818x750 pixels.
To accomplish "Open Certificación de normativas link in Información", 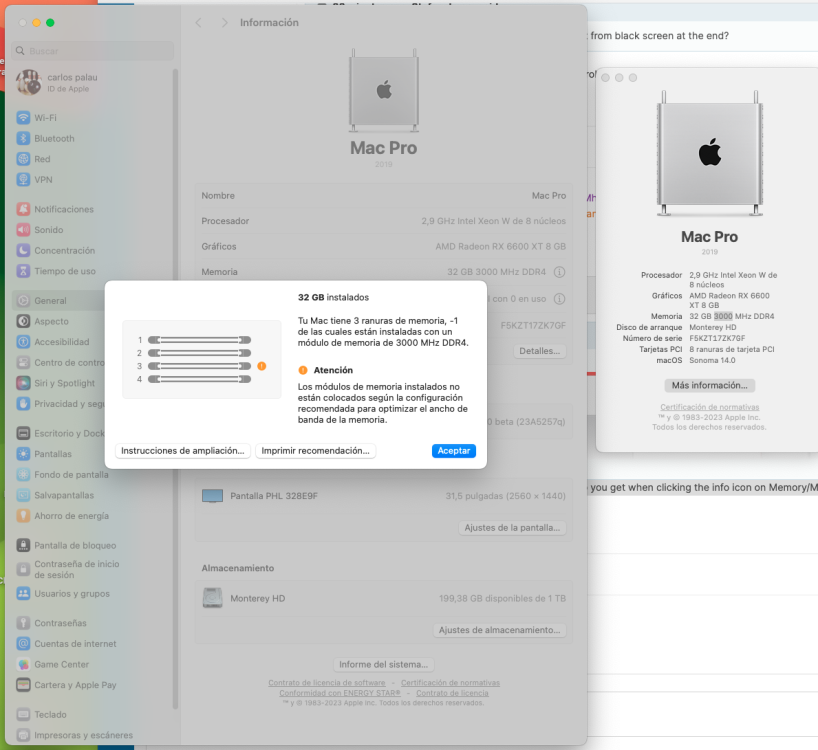I will coord(450,683).
